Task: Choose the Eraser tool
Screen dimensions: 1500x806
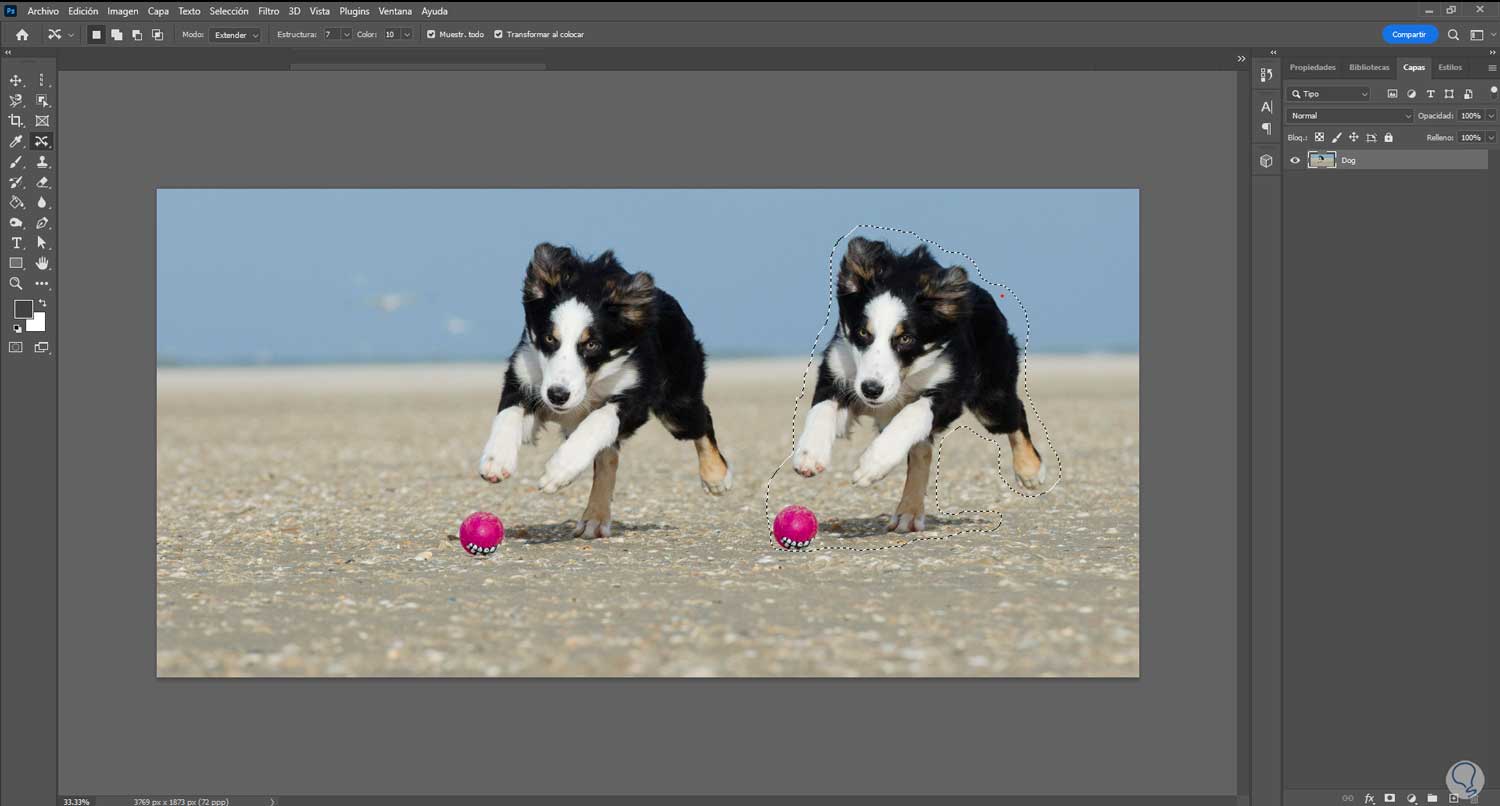Action: click(42, 182)
